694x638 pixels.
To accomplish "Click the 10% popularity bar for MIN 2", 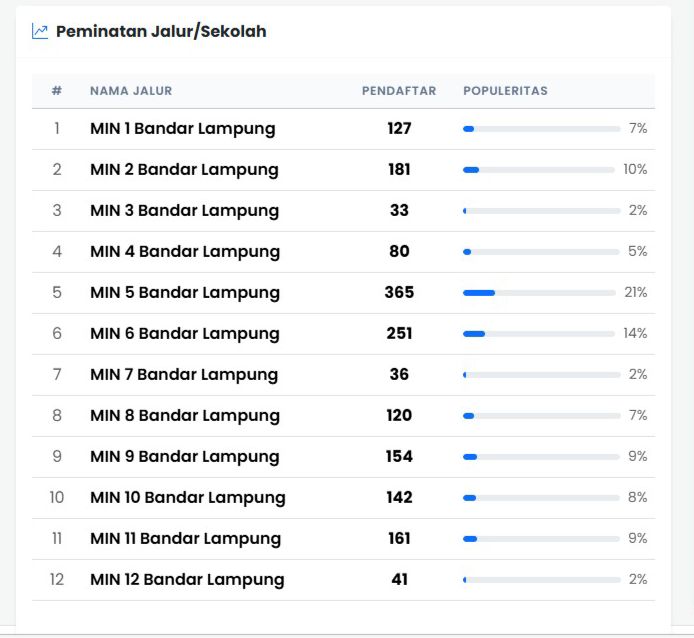I will [539, 170].
